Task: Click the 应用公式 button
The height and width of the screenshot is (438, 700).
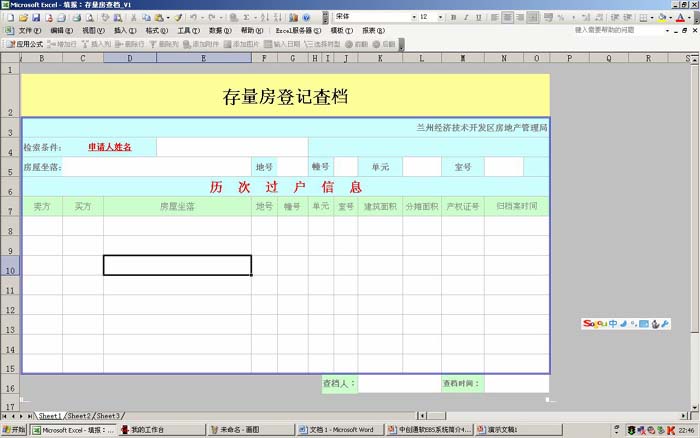Action: (24, 44)
